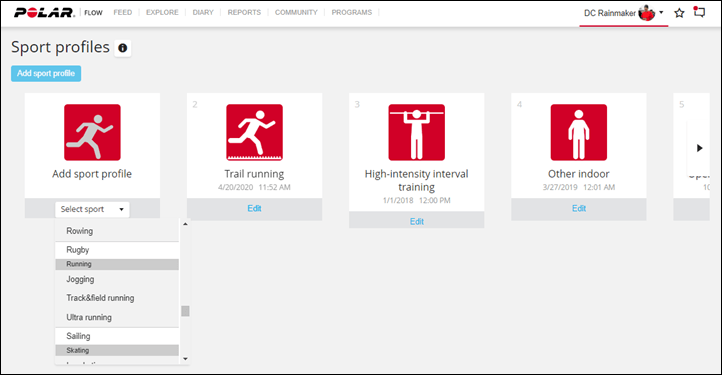Edit the Other indoor profile
This screenshot has width=722, height=375.
(x=579, y=209)
